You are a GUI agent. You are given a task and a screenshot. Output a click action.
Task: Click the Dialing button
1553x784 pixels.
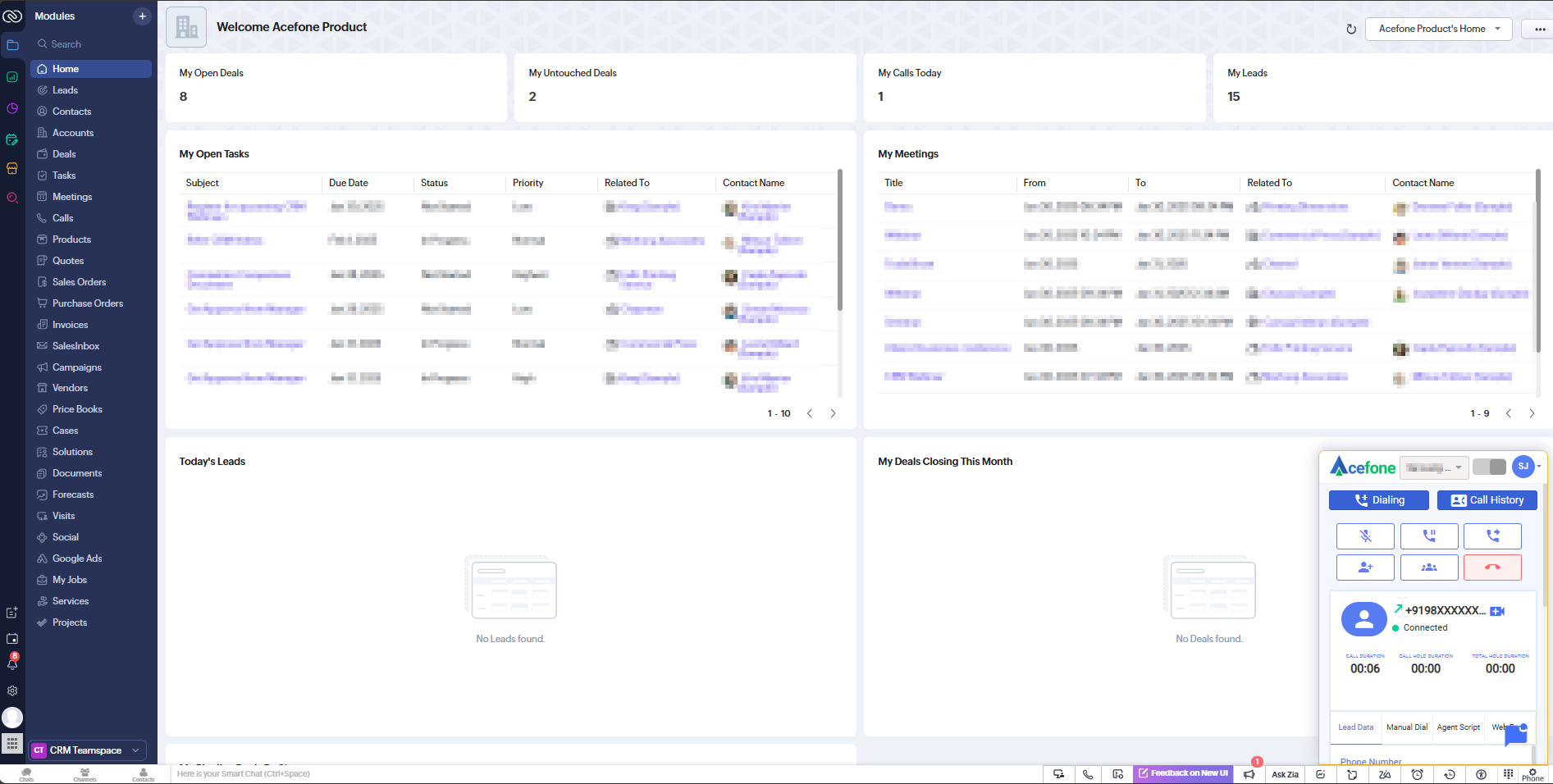click(x=1379, y=500)
